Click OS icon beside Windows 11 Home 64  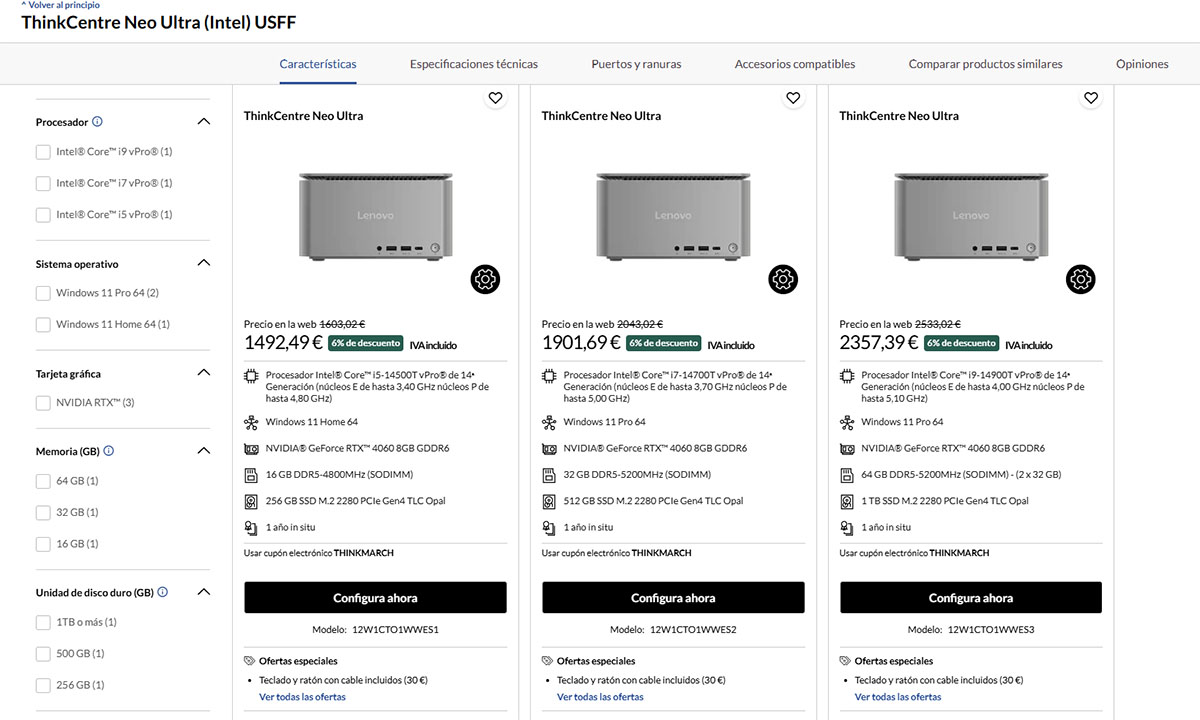251,422
